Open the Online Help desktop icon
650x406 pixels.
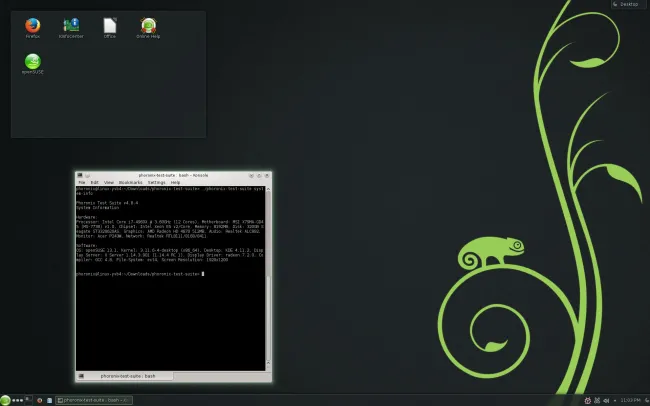[148, 28]
